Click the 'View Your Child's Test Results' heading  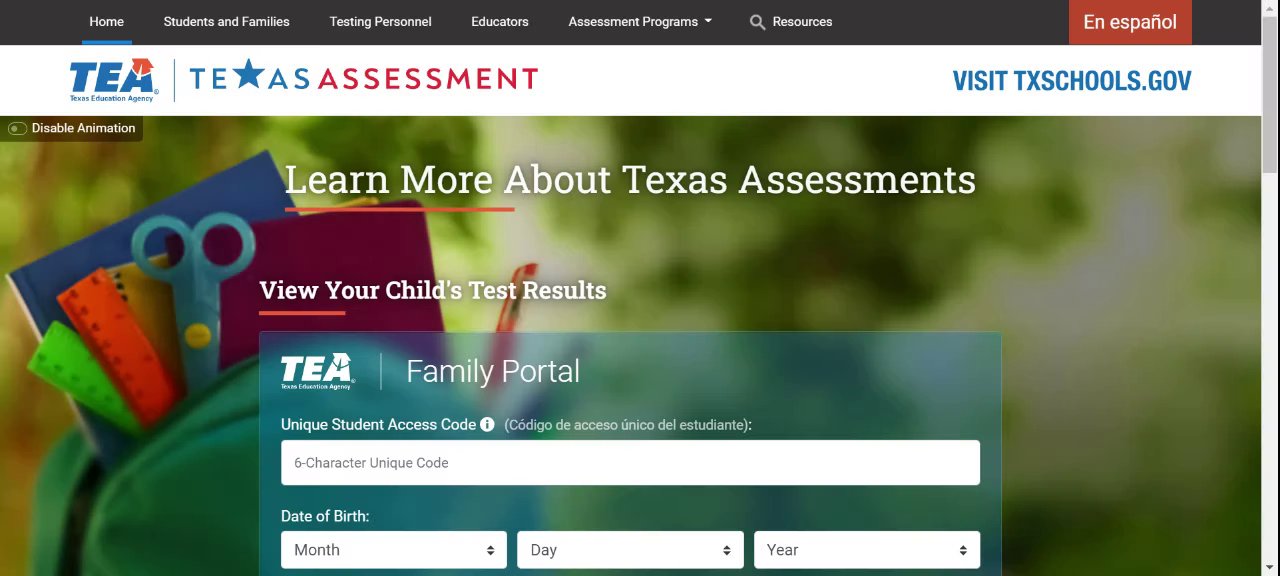tap(433, 290)
